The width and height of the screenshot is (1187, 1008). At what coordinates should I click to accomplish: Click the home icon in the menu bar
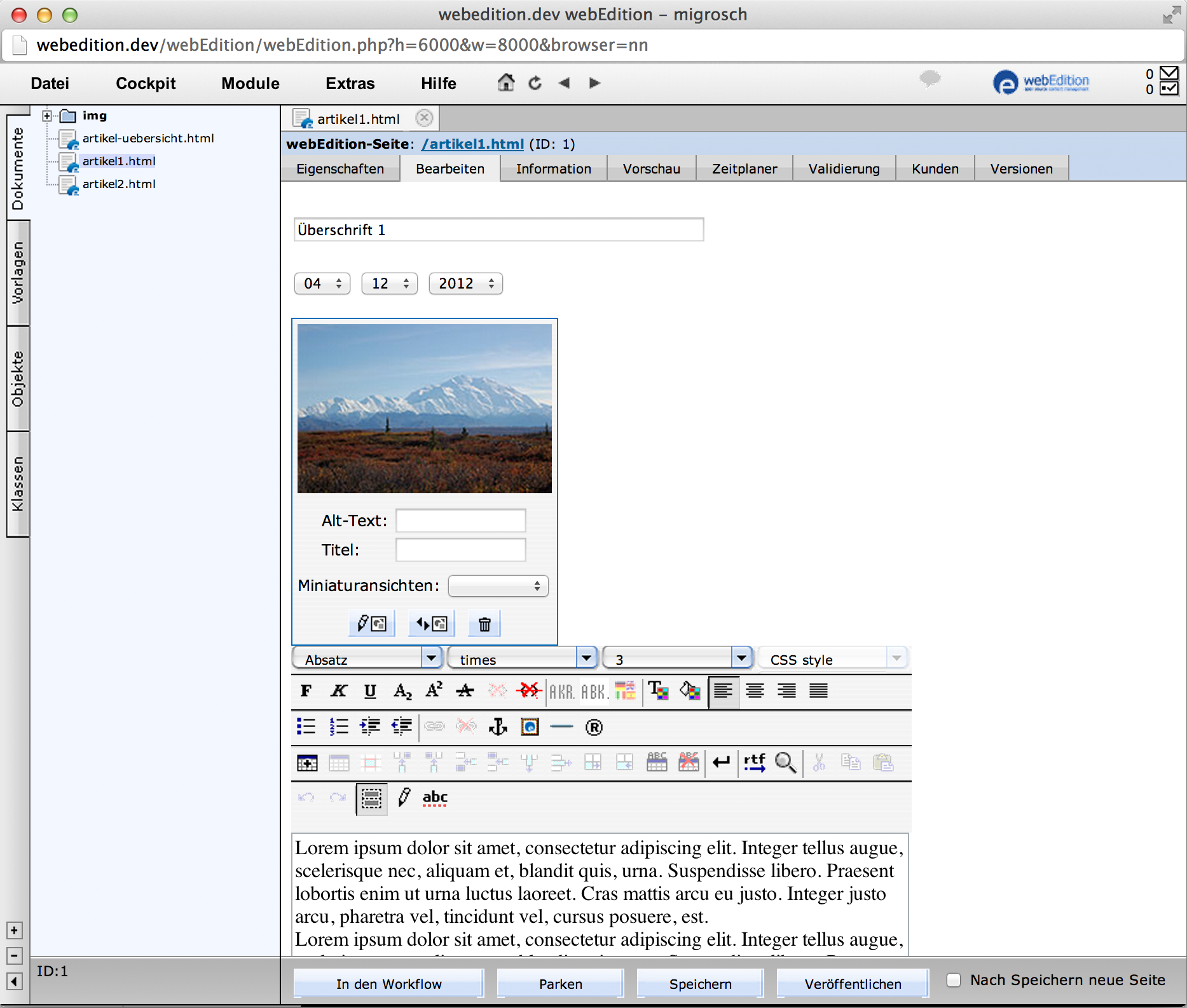tap(506, 83)
